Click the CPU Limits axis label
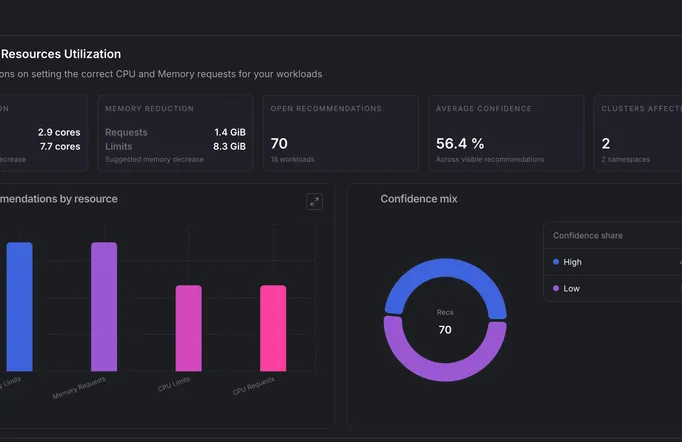 pyautogui.click(x=174, y=384)
